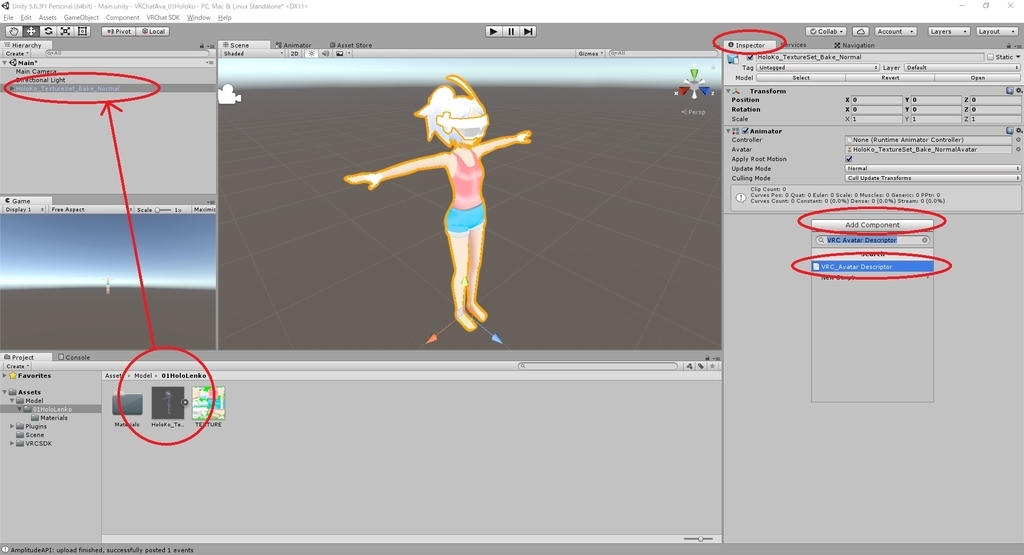Toggle the Inspector lock icon

coord(1008,46)
